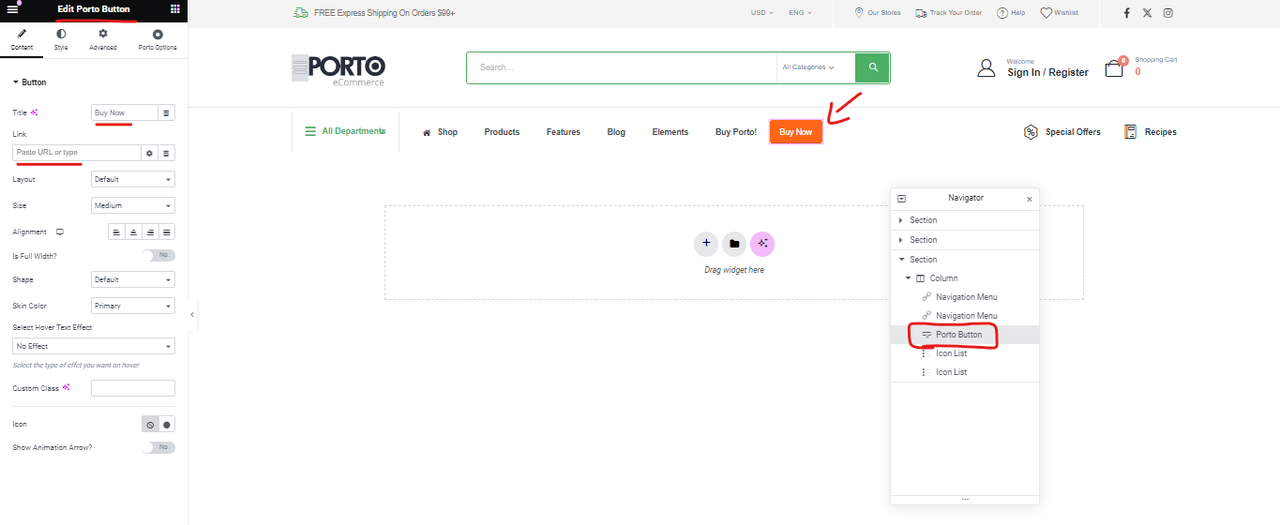The width and height of the screenshot is (1280, 525).
Task: Switch to the Advanced tab
Action: point(103,40)
